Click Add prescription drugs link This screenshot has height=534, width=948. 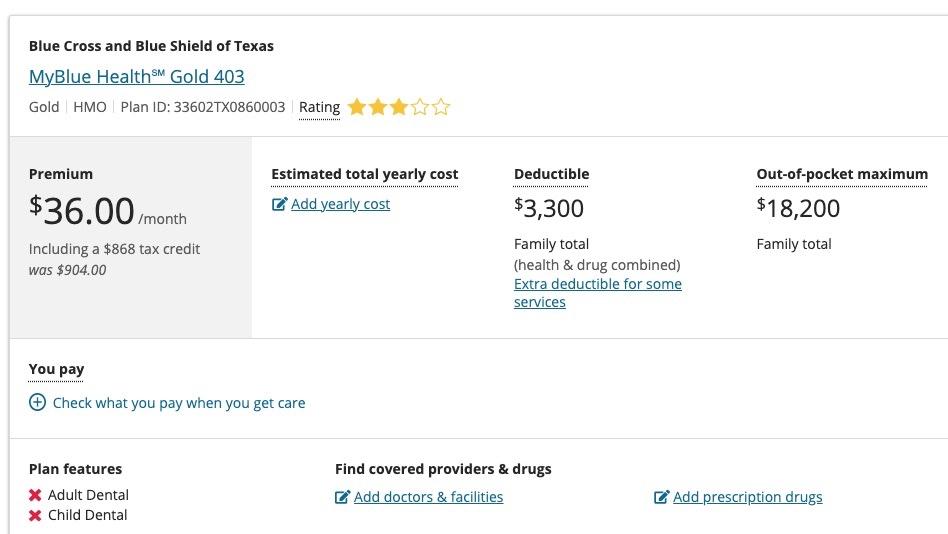(747, 497)
